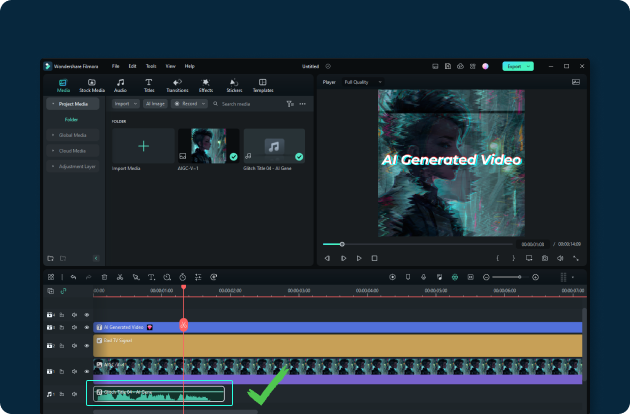Open the Record dropdown
Viewport: 630px width, 414px height.
[x=189, y=104]
